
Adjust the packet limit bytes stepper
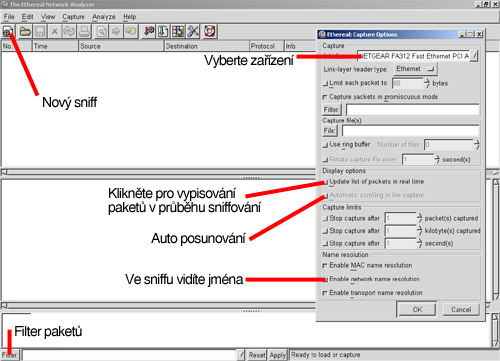pyautogui.click(x=427, y=83)
